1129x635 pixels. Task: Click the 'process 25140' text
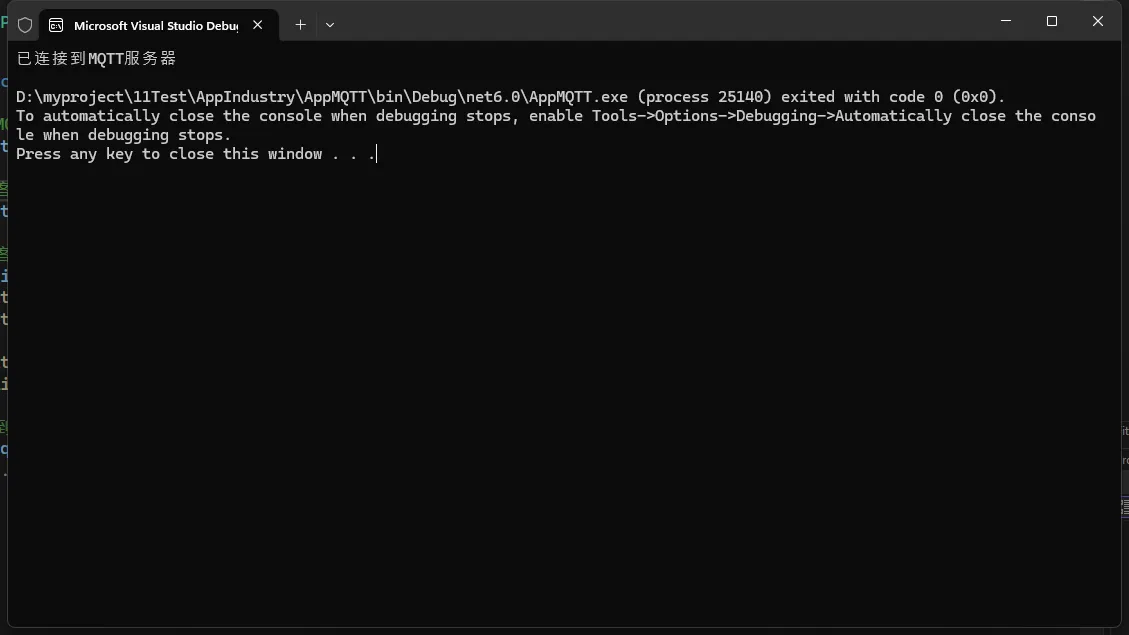coord(709,97)
